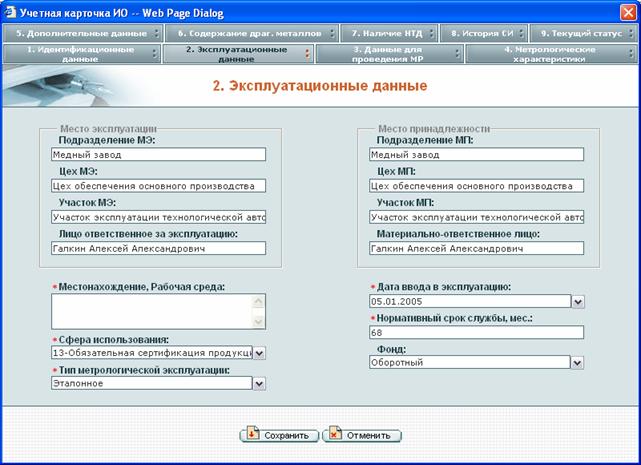The image size is (641, 465).
Task: Click the Отменить button
Action: pyautogui.click(x=362, y=435)
